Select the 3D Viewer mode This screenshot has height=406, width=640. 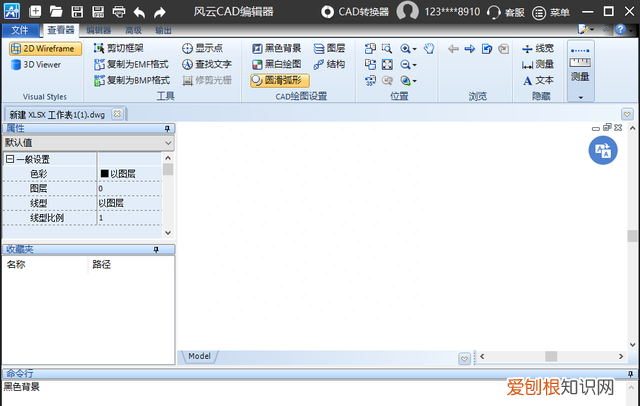pos(42,64)
